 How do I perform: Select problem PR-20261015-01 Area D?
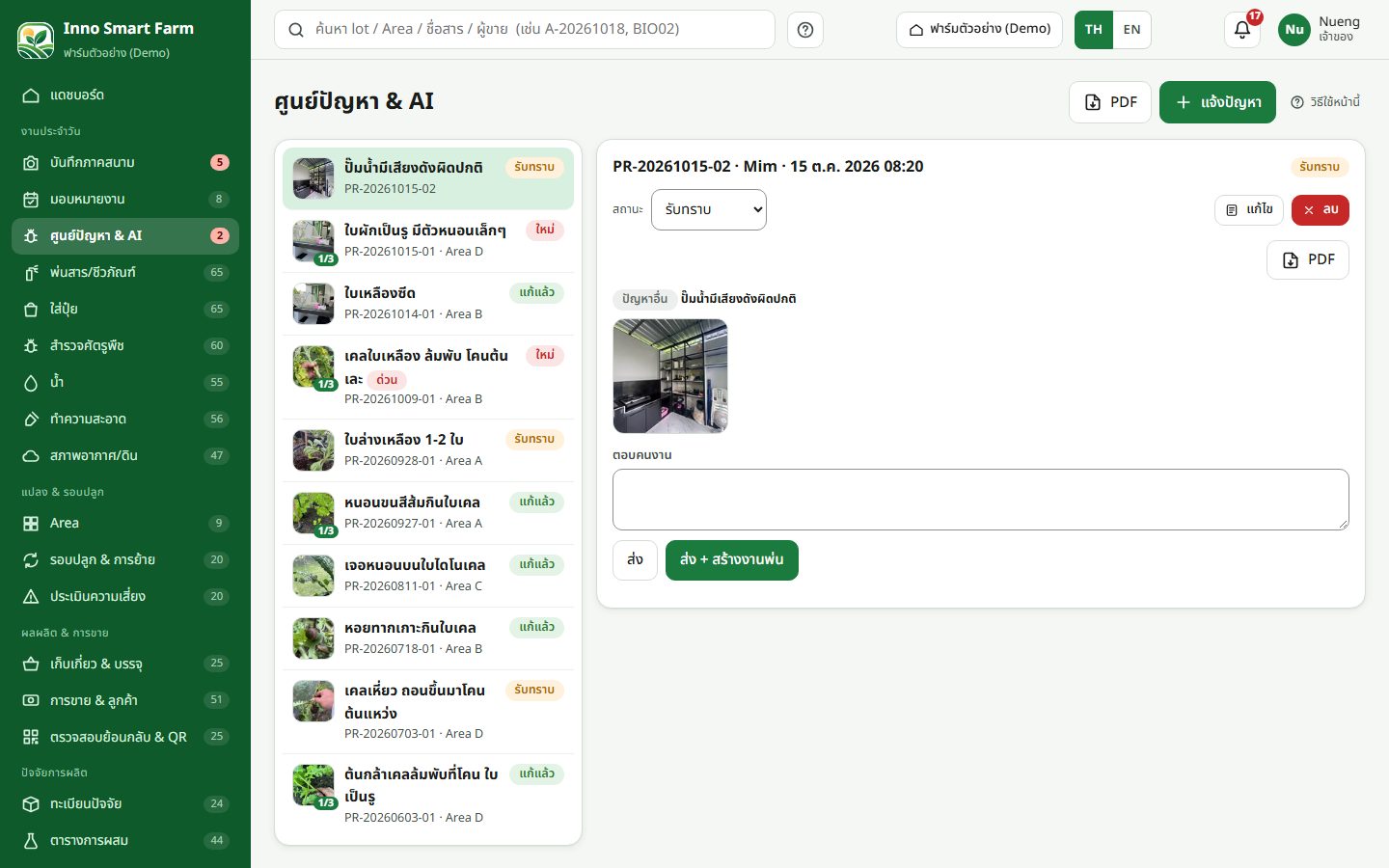click(x=428, y=241)
